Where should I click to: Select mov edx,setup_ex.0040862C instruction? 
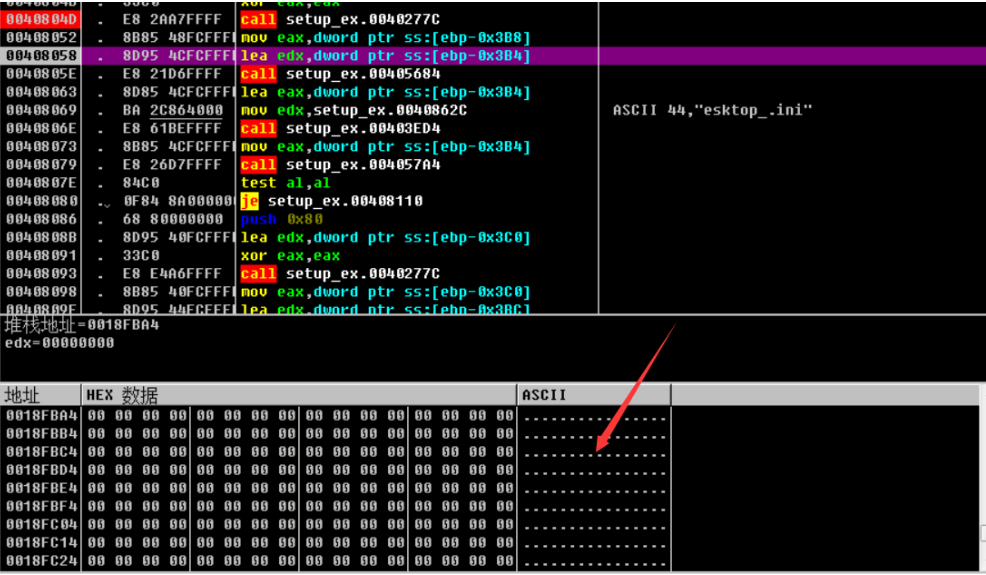tap(353, 111)
